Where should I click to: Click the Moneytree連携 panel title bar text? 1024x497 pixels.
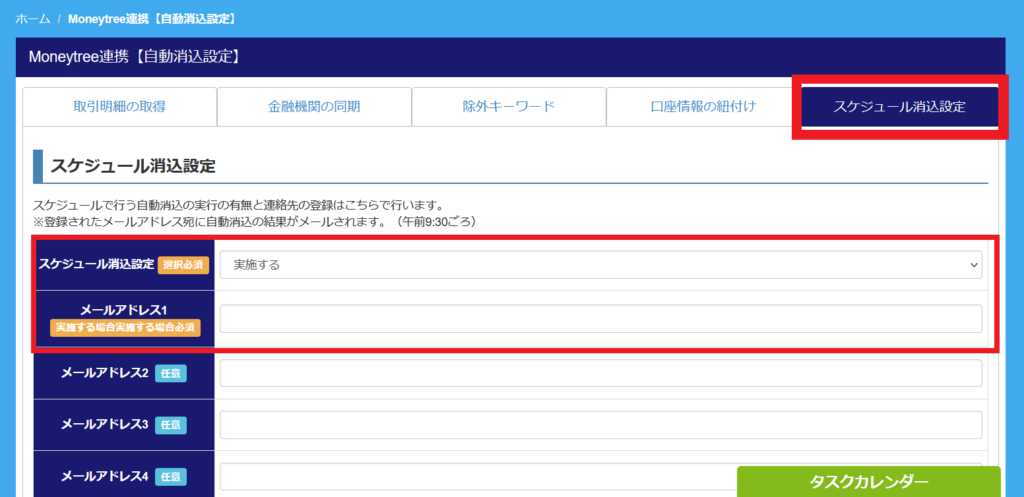pyautogui.click(x=135, y=57)
